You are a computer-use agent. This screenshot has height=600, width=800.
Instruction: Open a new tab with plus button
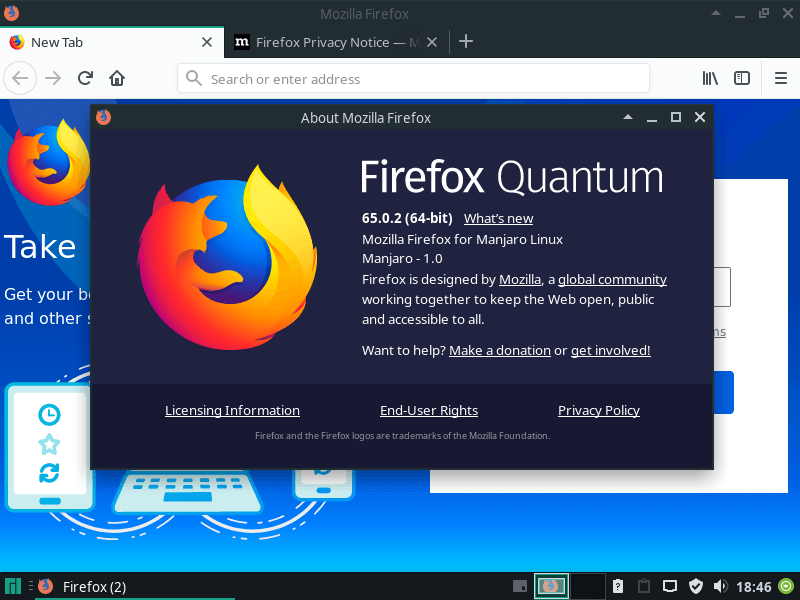coord(466,42)
